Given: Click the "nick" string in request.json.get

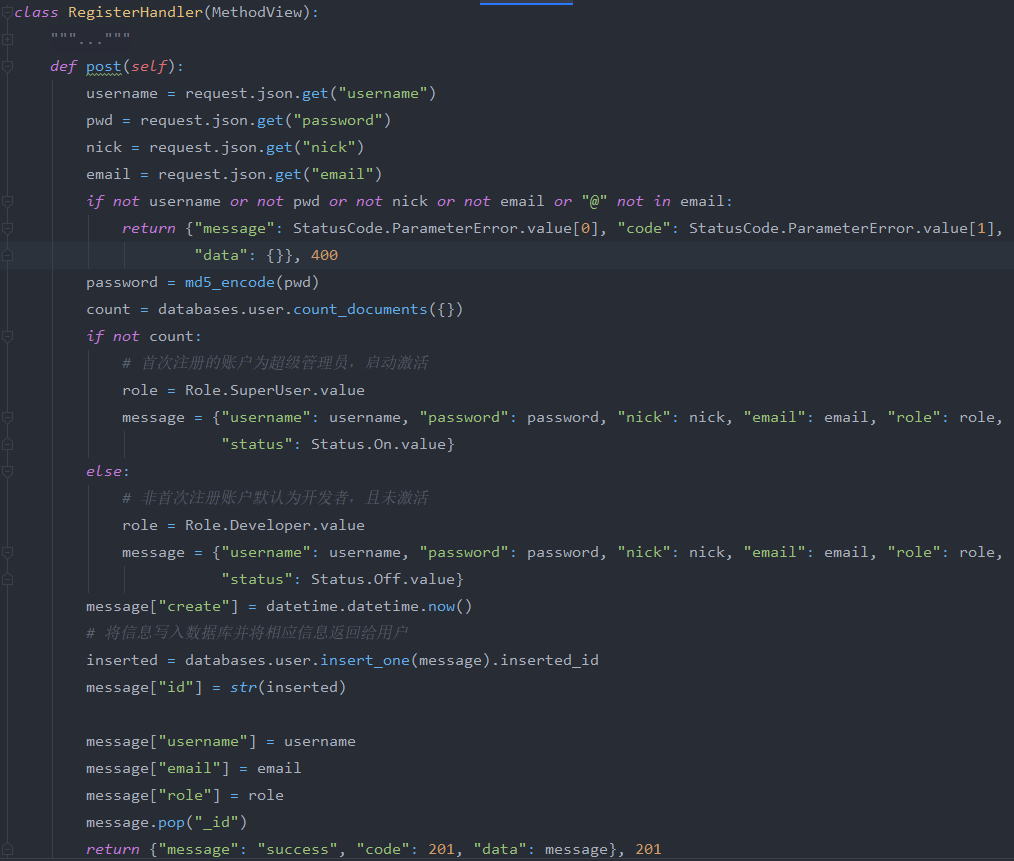Looking at the screenshot, I should point(329,147).
